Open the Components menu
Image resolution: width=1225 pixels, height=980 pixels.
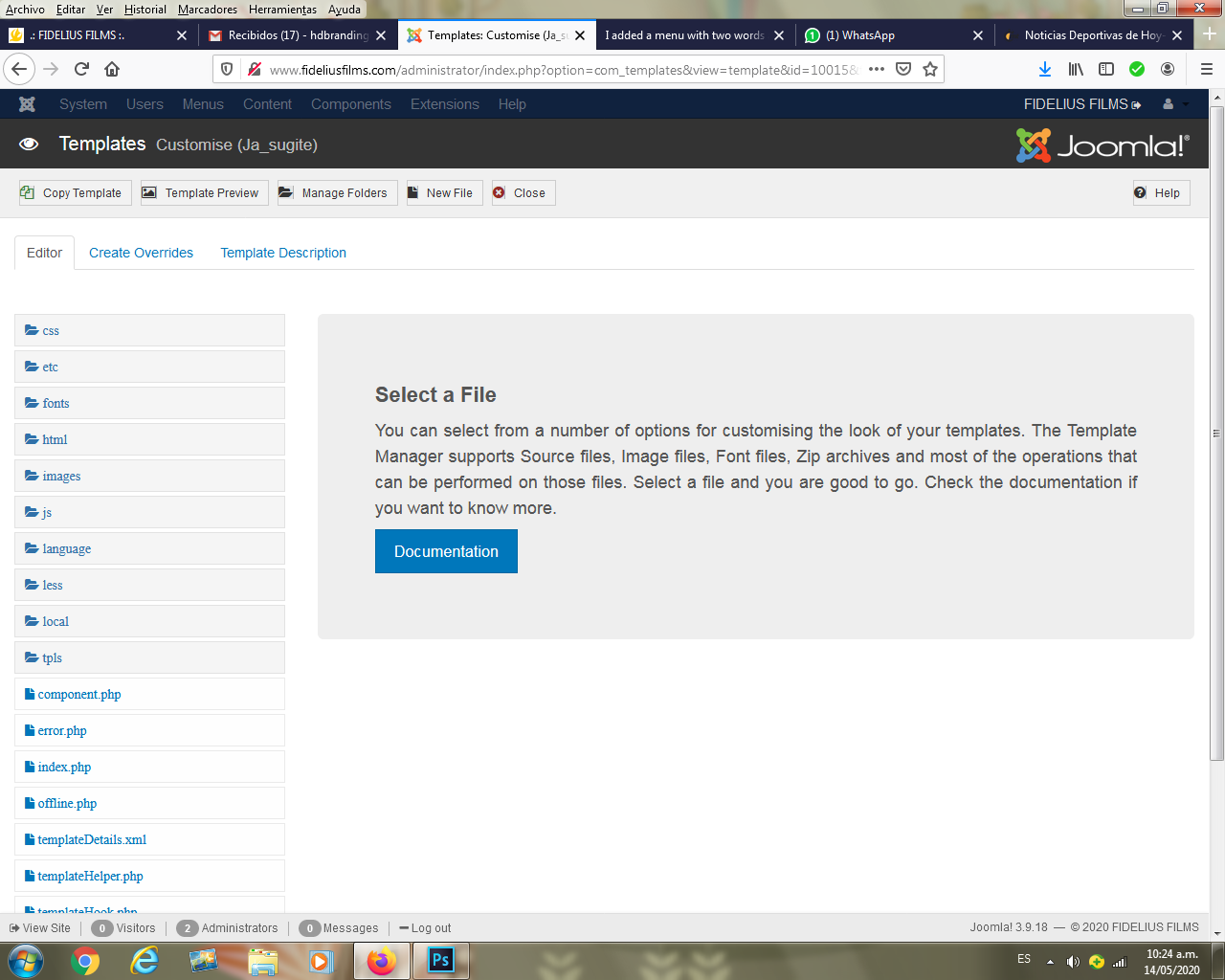coord(351,104)
